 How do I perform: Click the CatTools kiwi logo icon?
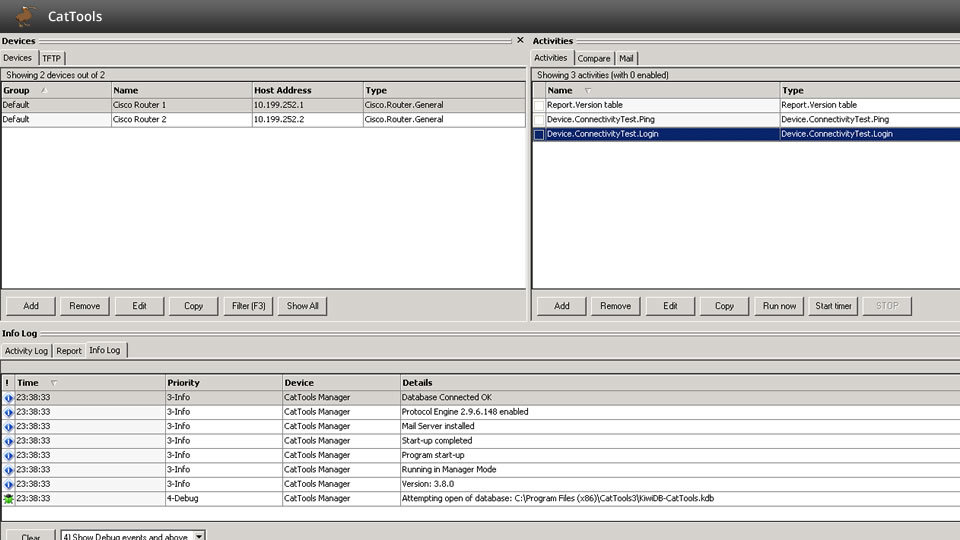[26, 15]
